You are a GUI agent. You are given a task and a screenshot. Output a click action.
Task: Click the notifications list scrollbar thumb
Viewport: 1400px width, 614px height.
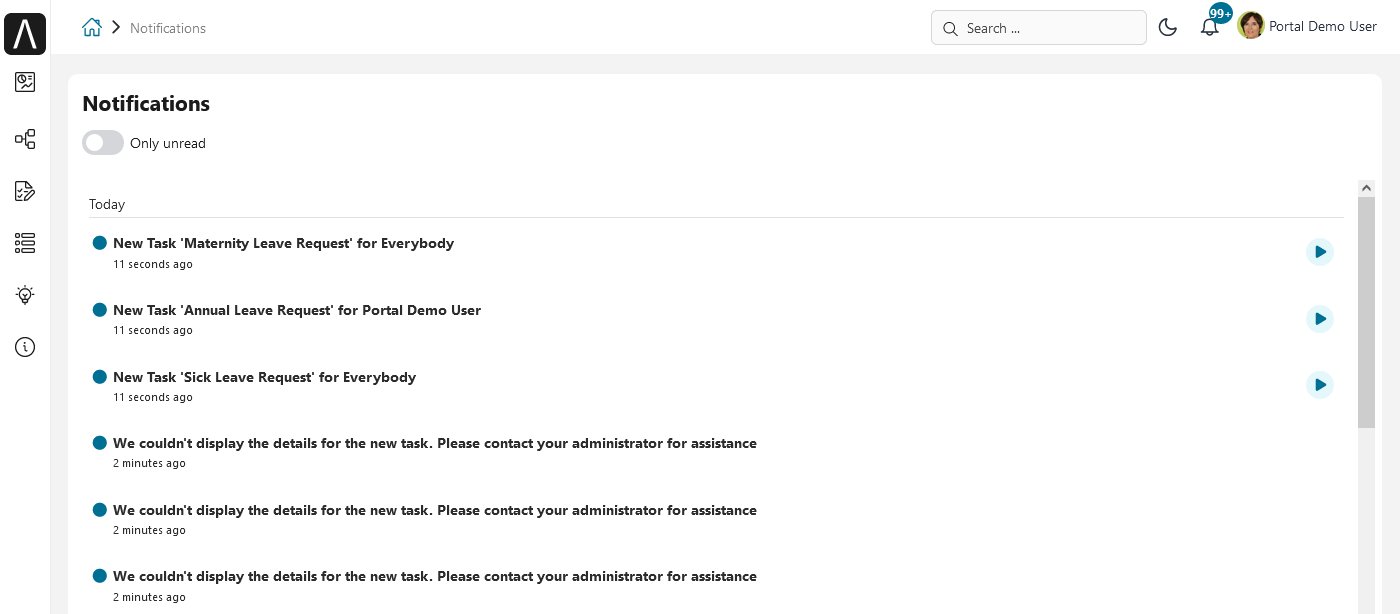(1366, 311)
